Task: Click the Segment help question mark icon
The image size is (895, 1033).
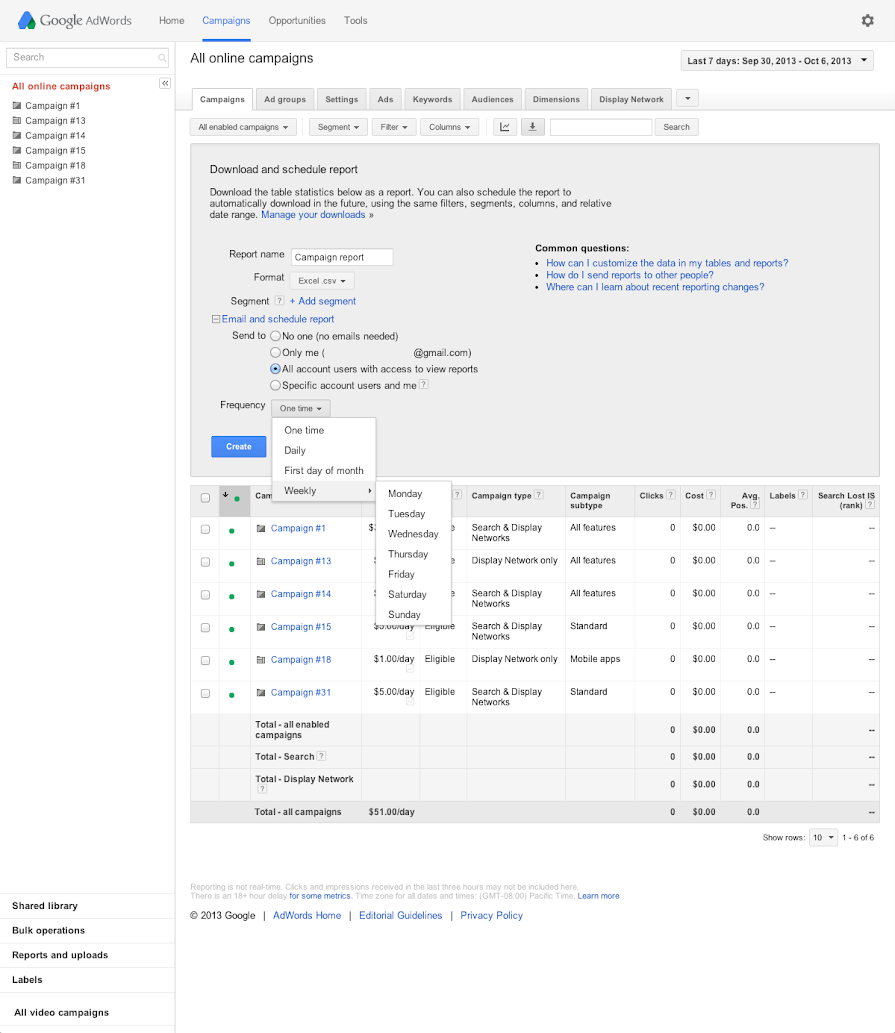Action: pos(279,300)
